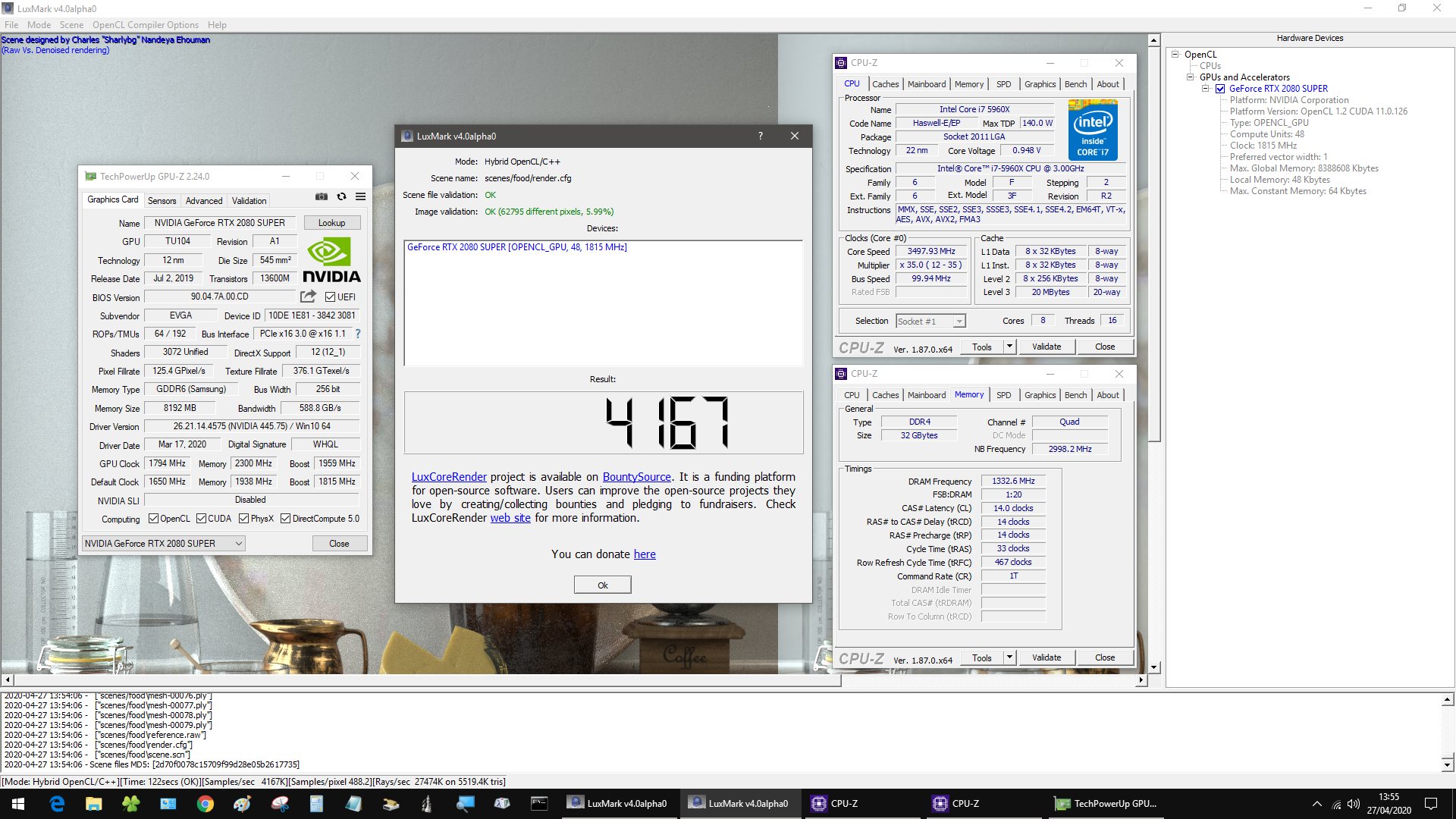Switch to the TechPowerUp GPU taskbar button
Screen dimensions: 1456x819
pyautogui.click(x=1106, y=804)
